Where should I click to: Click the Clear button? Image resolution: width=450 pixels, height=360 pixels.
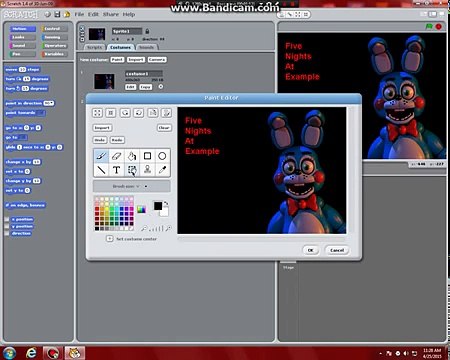pyautogui.click(x=164, y=128)
